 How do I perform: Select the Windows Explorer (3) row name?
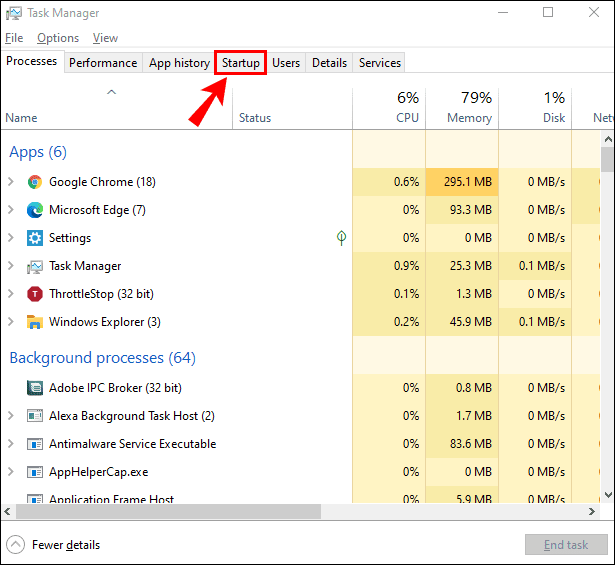(105, 322)
